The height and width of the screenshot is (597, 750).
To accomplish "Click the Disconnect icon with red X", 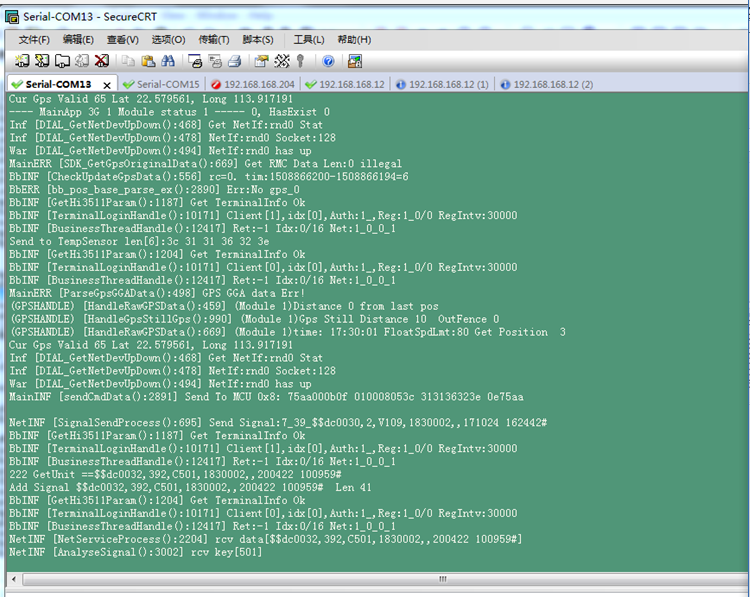I will [x=101, y=61].
